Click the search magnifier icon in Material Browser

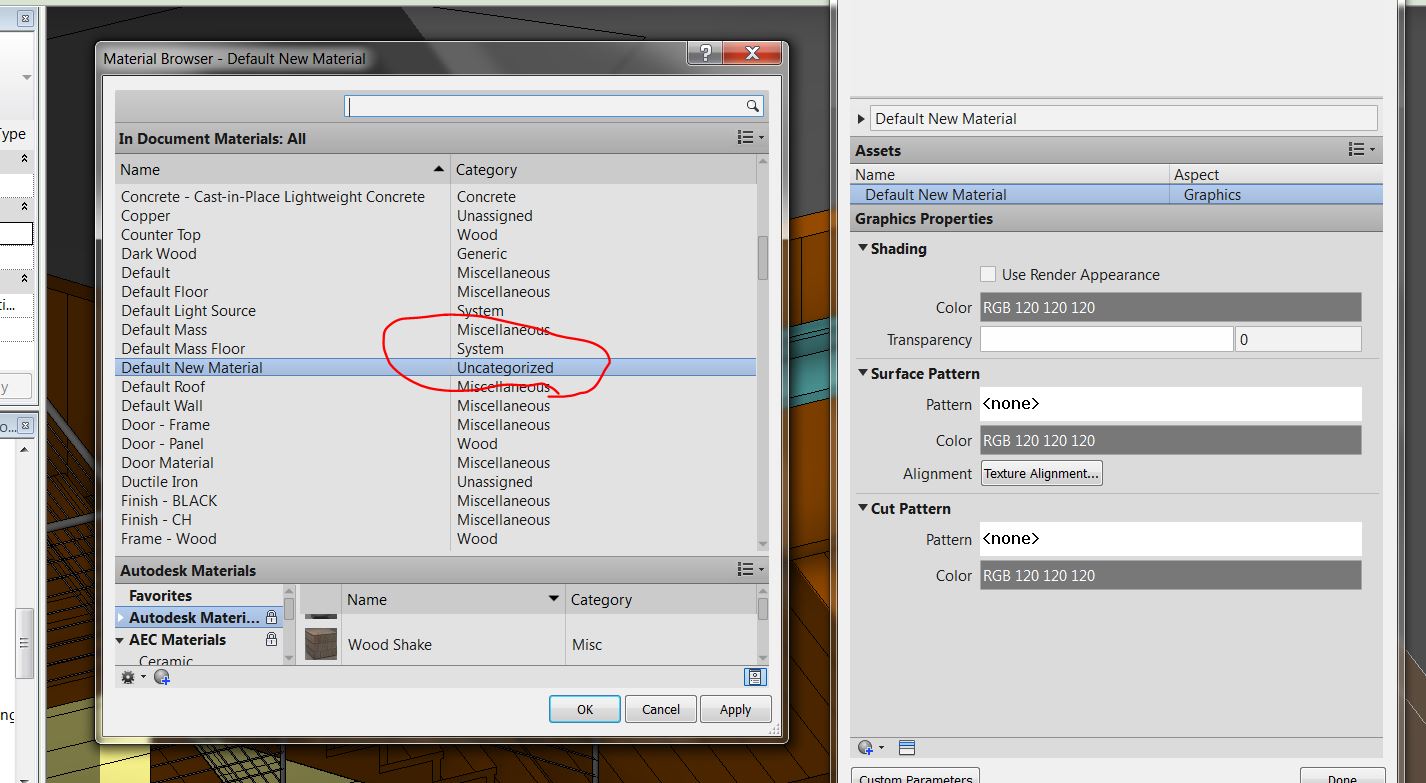point(752,106)
